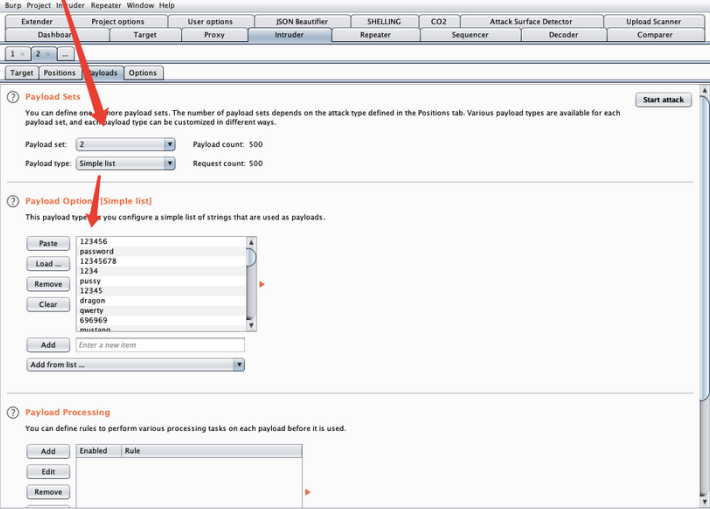
Task: Click Paste button for payload list
Action: coord(48,244)
